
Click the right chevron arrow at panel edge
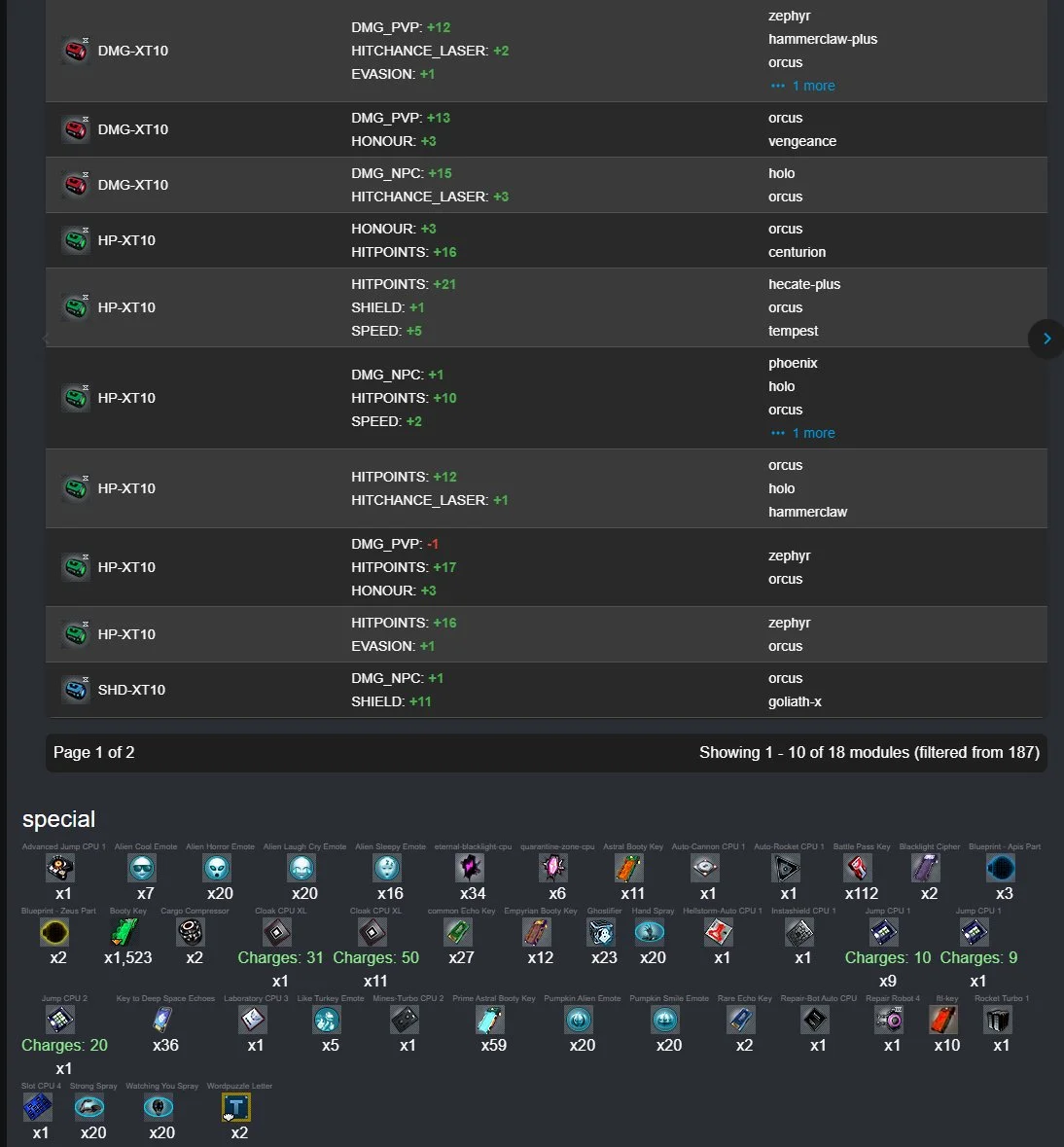[1046, 339]
